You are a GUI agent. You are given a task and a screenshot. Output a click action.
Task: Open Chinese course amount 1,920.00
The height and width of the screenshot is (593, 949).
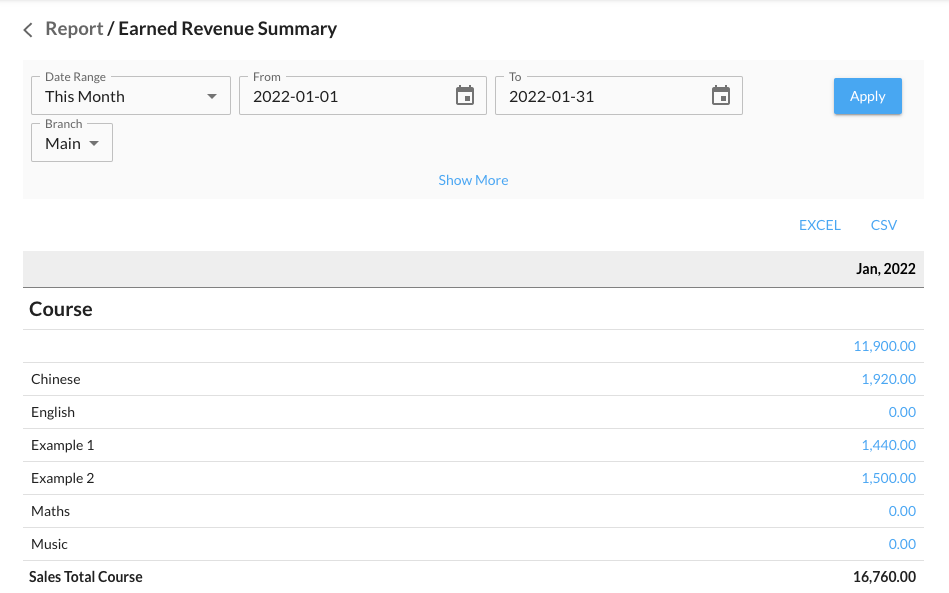[888, 379]
